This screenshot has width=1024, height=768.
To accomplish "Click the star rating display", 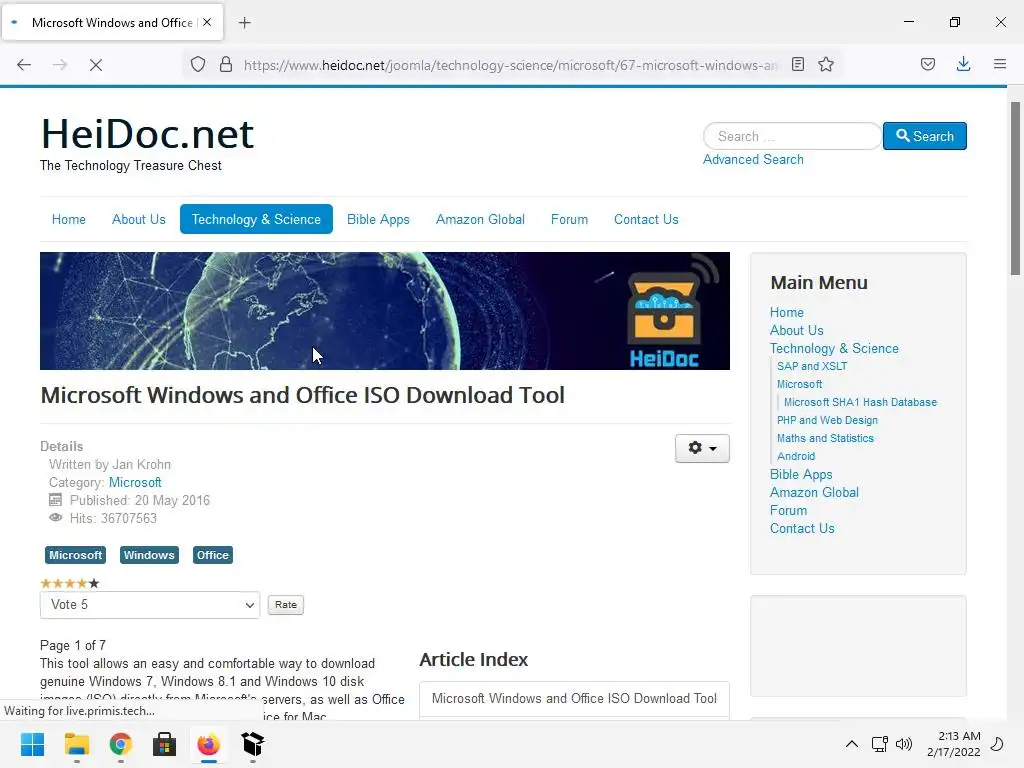I will point(70,583).
